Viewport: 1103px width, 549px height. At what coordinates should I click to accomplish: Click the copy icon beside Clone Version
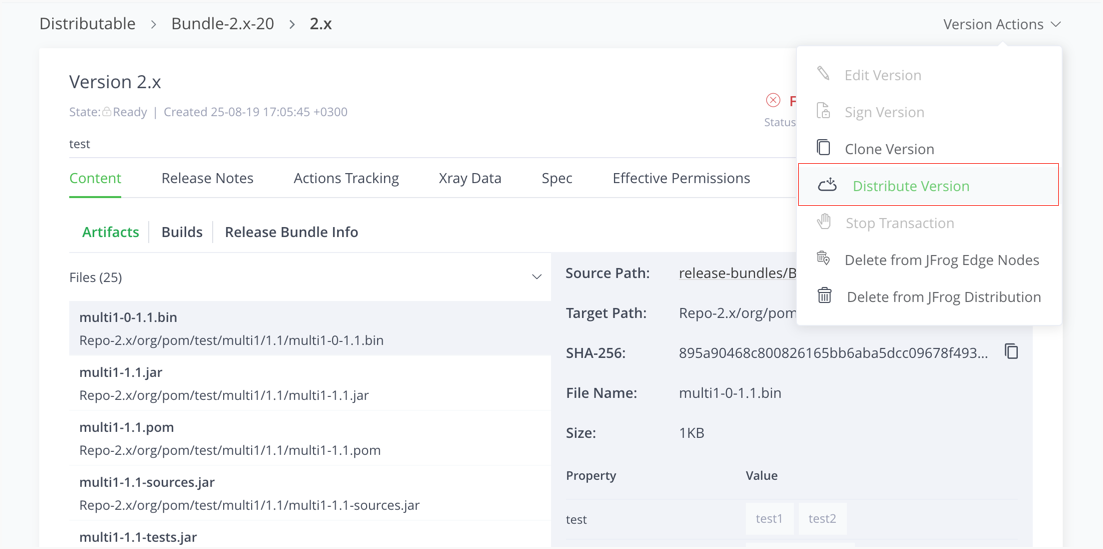[x=823, y=148]
